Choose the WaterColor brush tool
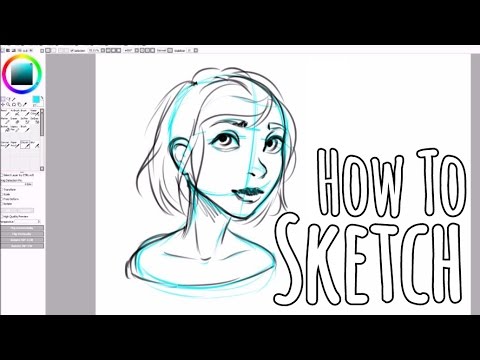Image resolution: width=480 pixels, height=360 pixels. click(35, 113)
